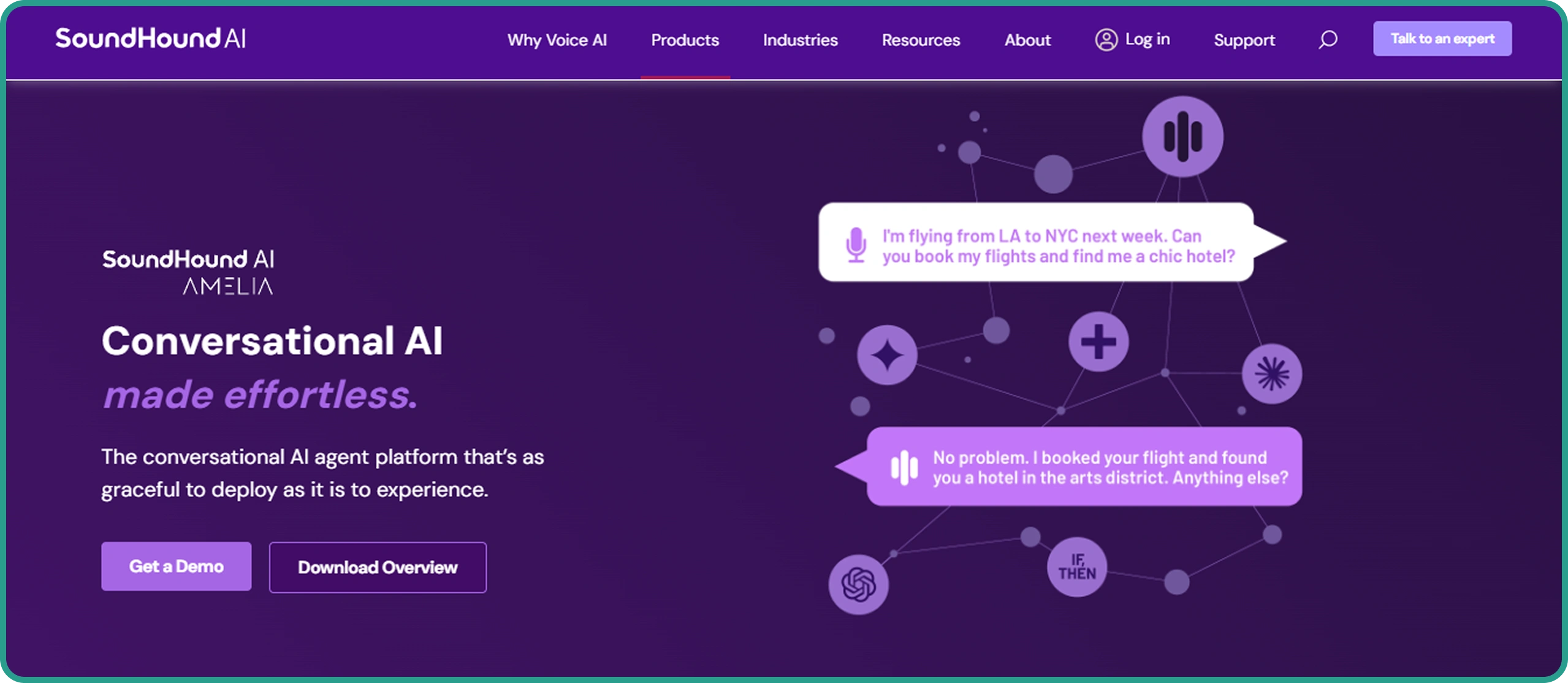Click the four-point sparkle circle icon
This screenshot has height=683, width=1568.
[886, 355]
